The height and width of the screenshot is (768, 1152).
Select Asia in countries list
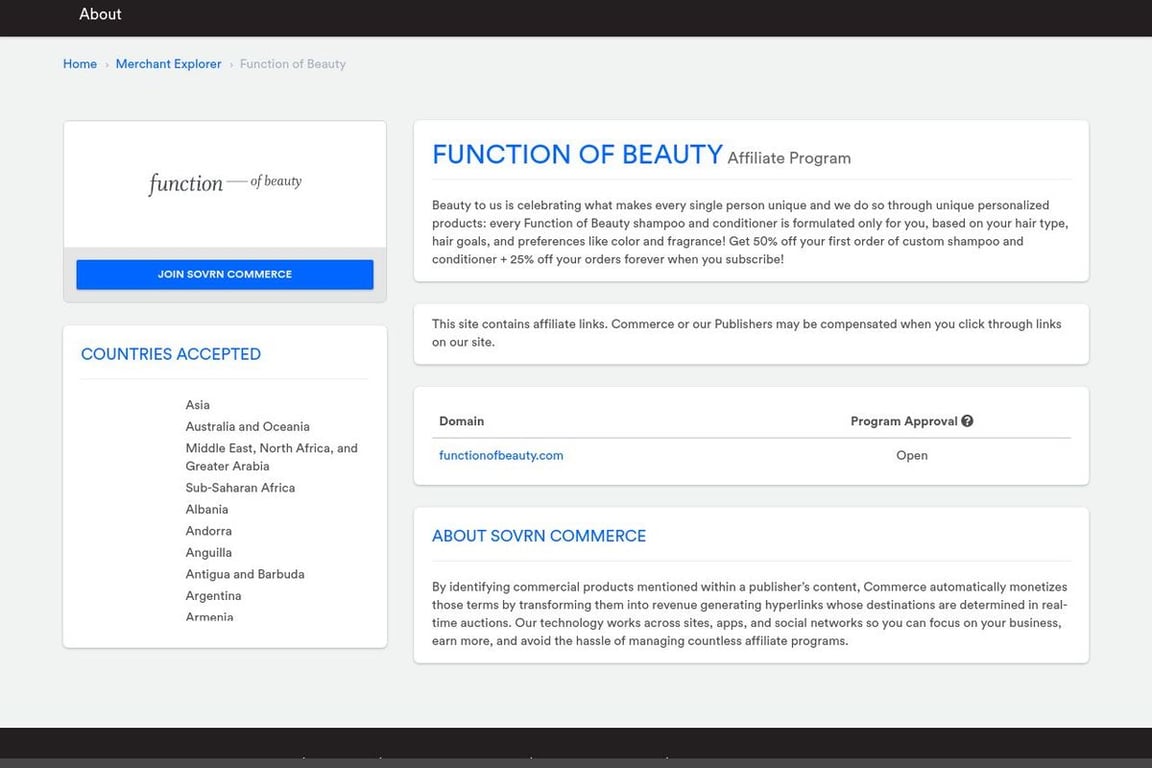point(198,405)
